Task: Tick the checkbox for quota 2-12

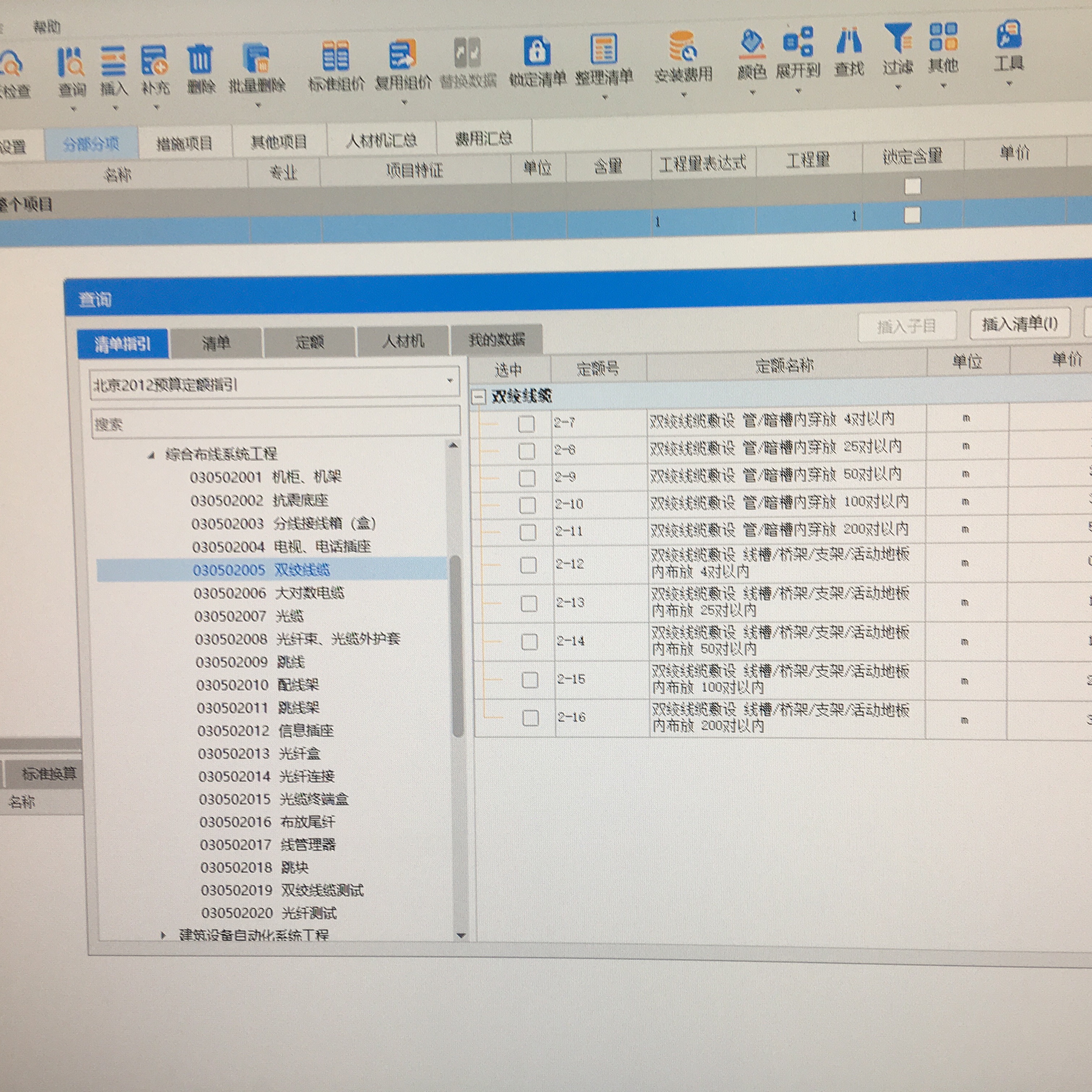Action: click(x=528, y=565)
